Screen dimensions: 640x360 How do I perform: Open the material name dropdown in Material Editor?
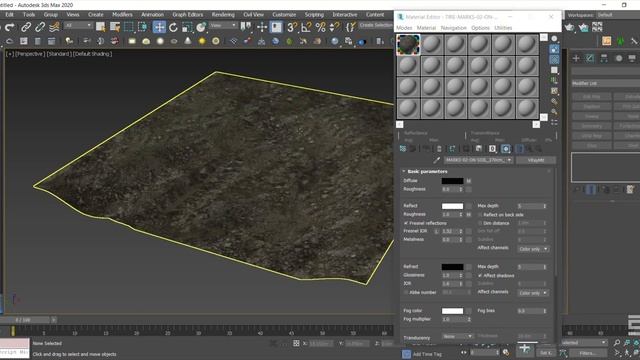click(478, 160)
